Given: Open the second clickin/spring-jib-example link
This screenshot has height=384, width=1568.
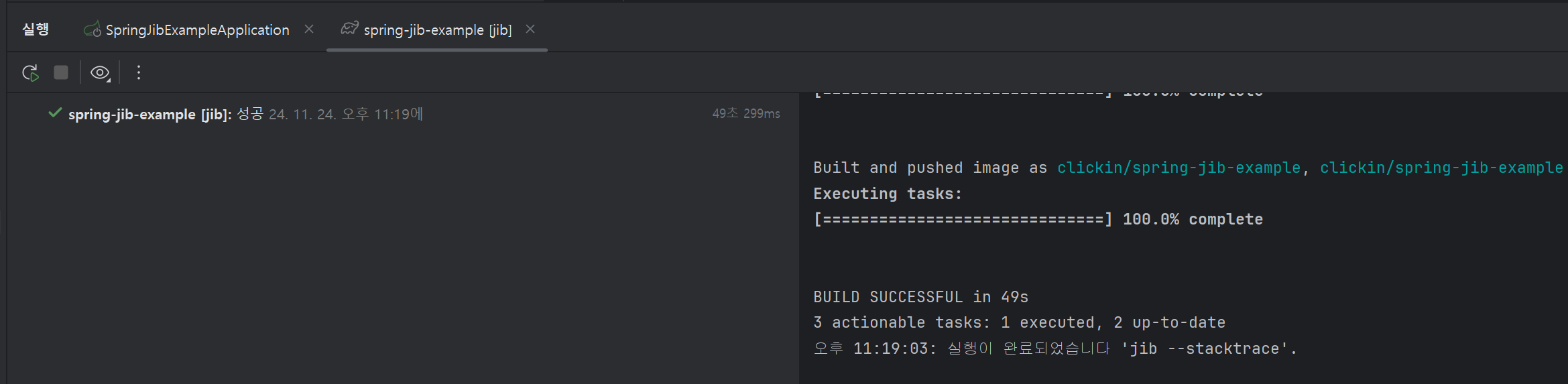Looking at the screenshot, I should (1441, 168).
